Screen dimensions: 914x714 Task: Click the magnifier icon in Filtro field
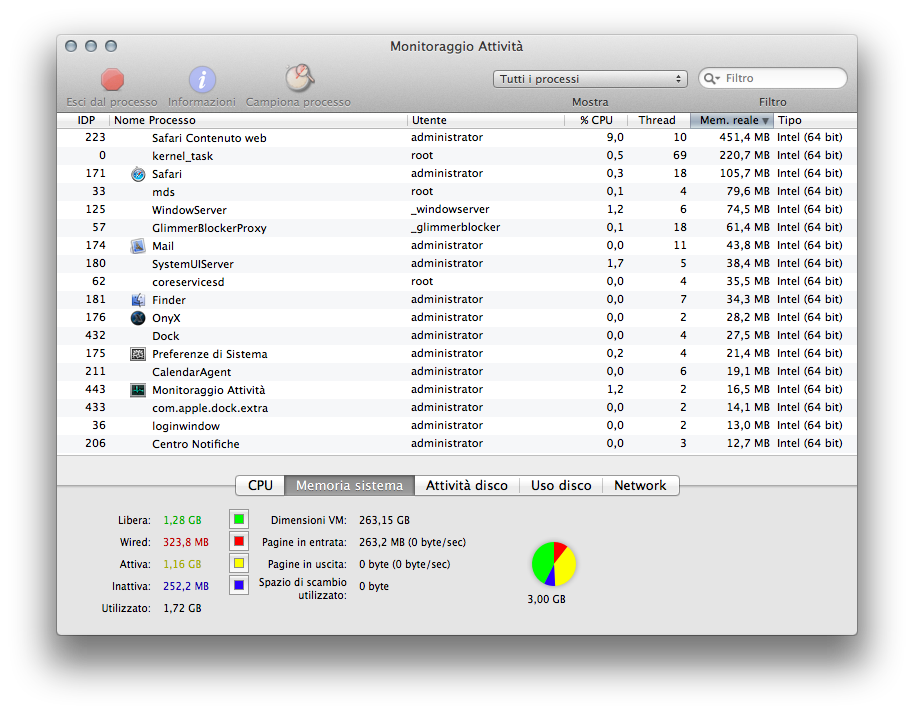(x=711, y=79)
